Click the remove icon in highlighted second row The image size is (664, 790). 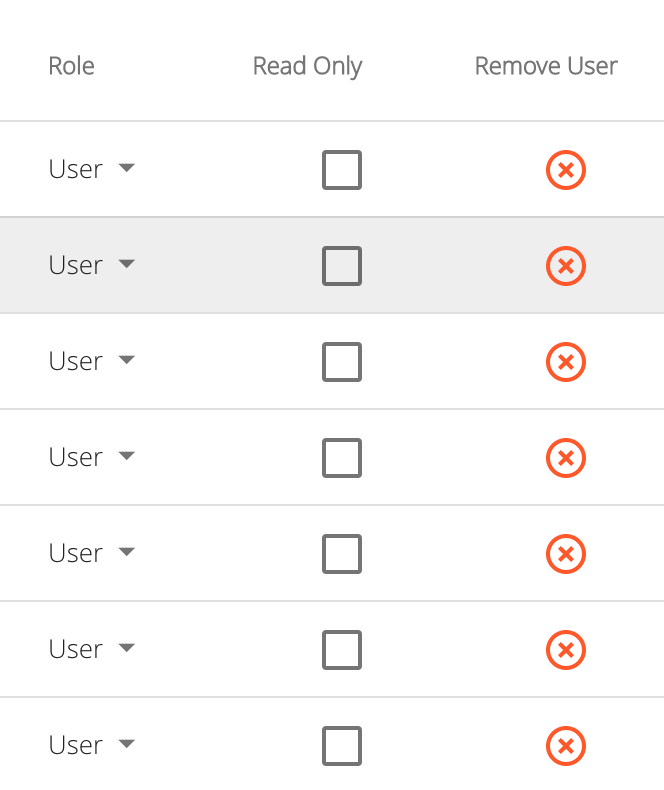click(x=566, y=266)
